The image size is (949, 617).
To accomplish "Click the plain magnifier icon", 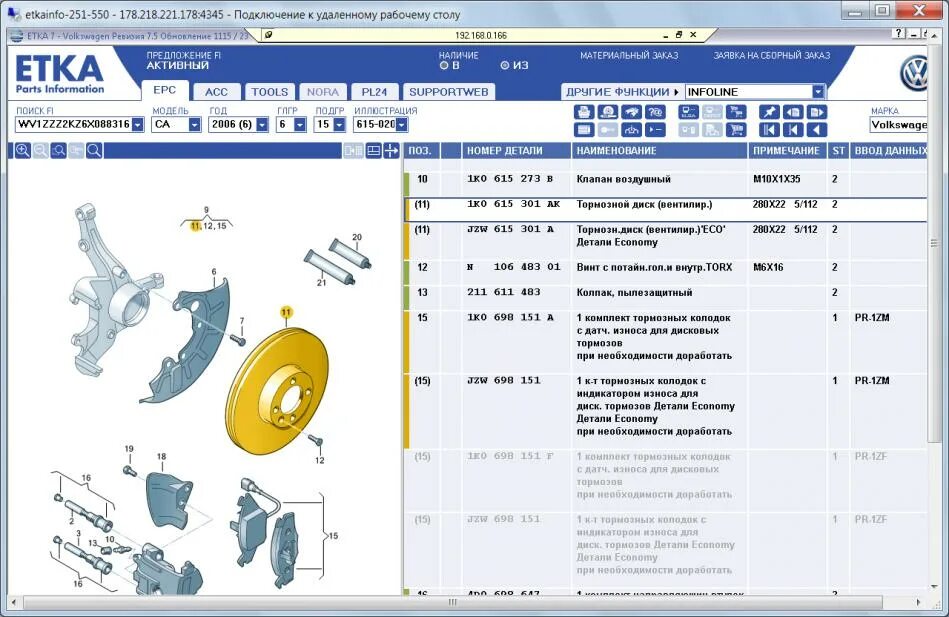I will point(94,151).
